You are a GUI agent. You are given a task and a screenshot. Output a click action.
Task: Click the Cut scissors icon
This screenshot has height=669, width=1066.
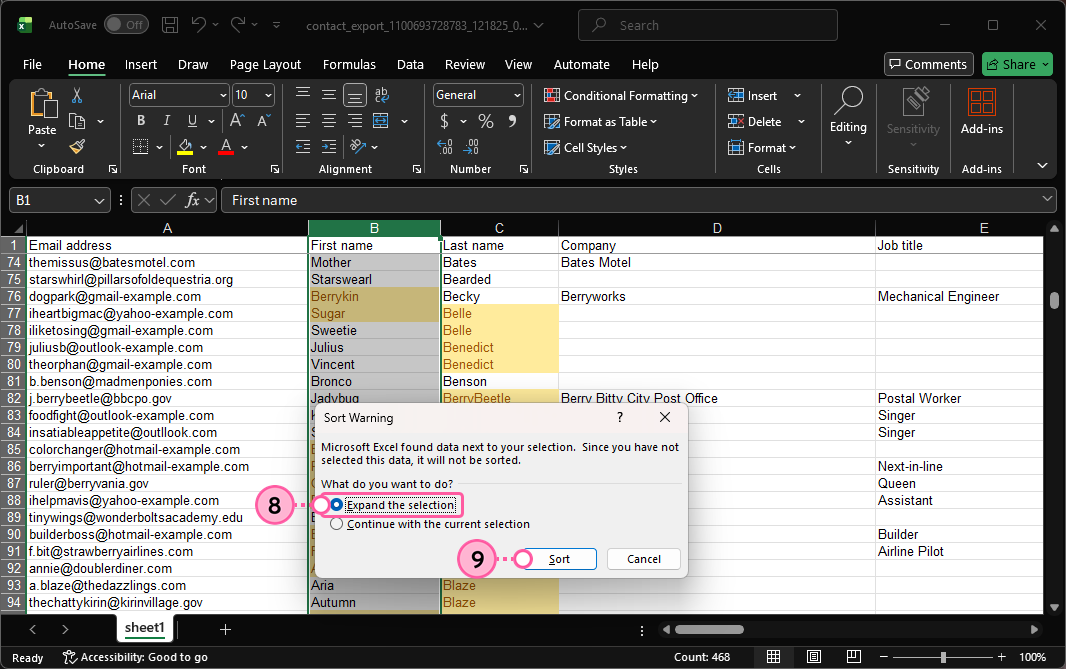click(77, 96)
